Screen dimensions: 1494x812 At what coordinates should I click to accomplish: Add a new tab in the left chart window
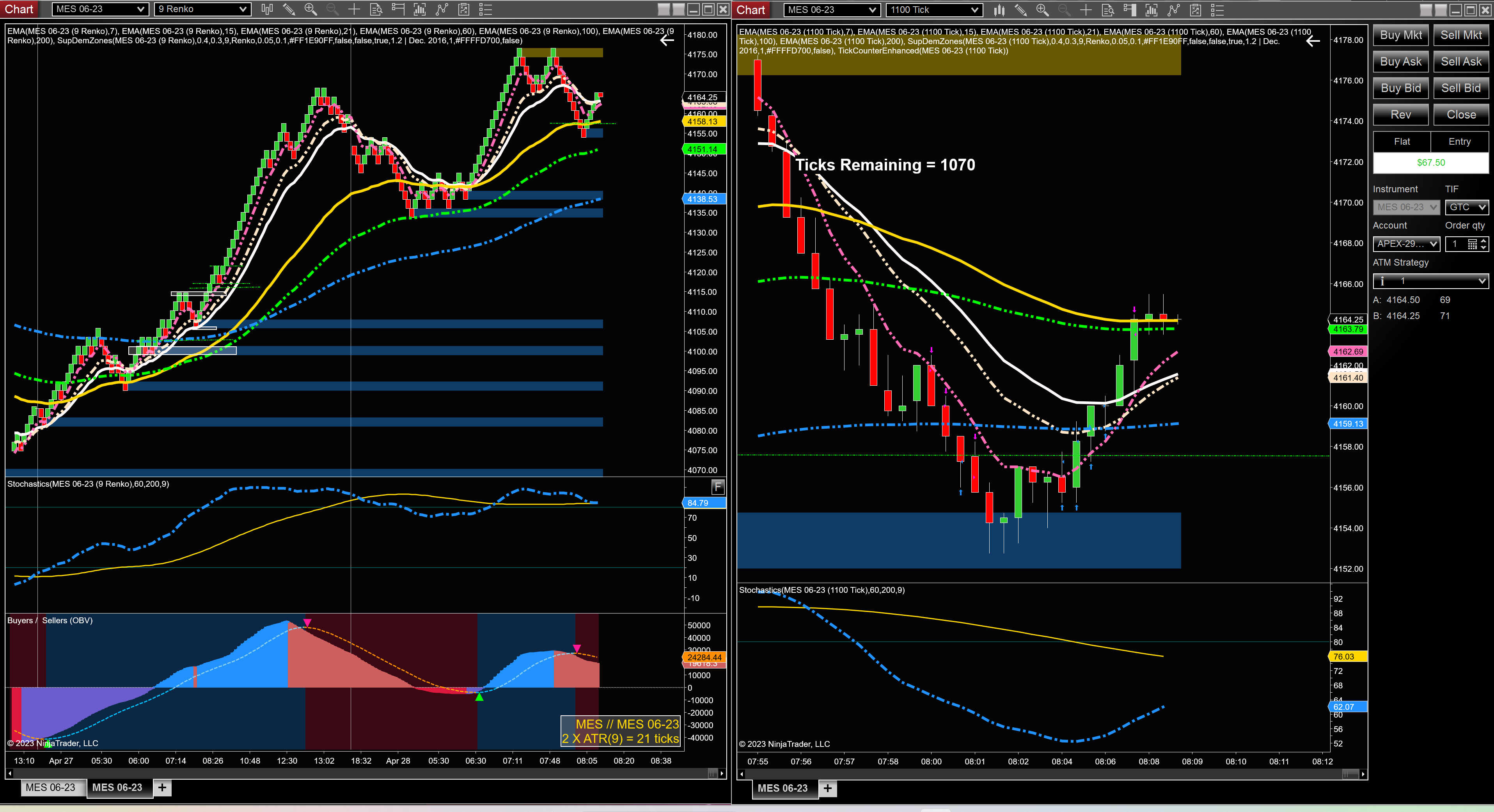pos(162,788)
